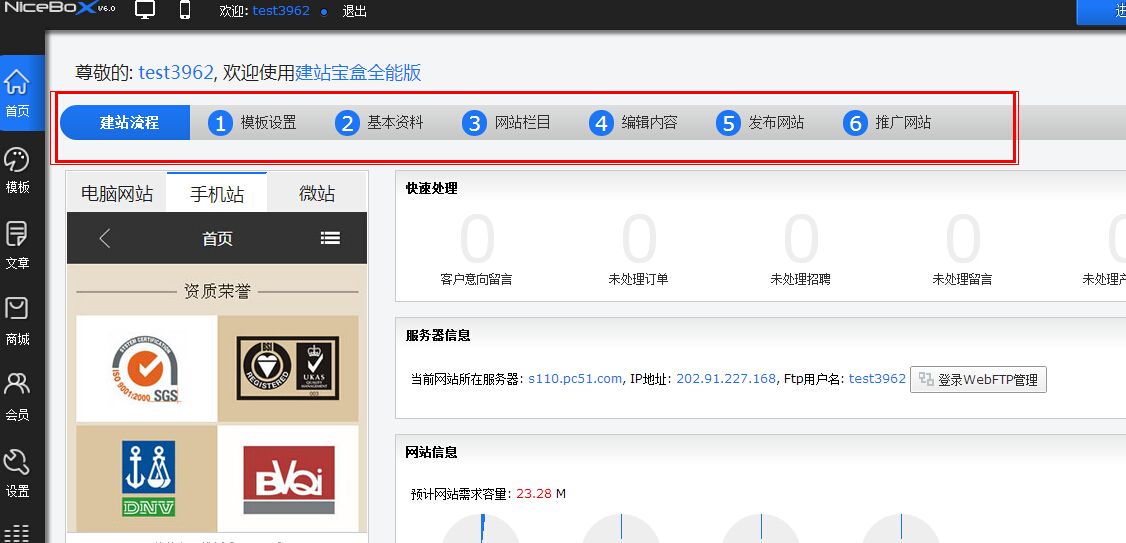Open the Templates (模板) sidebar icon
The image size is (1126, 543).
pos(18,169)
